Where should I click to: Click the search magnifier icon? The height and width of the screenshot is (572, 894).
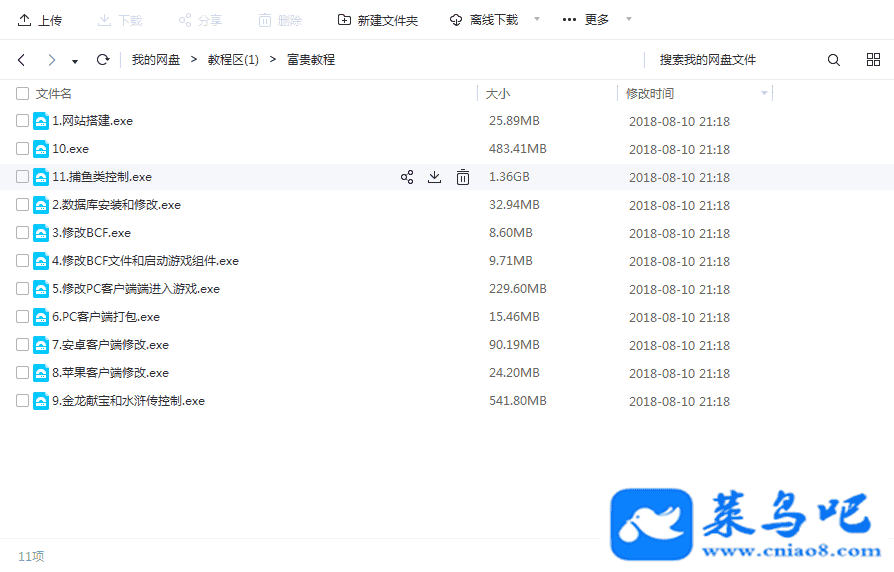coord(834,60)
